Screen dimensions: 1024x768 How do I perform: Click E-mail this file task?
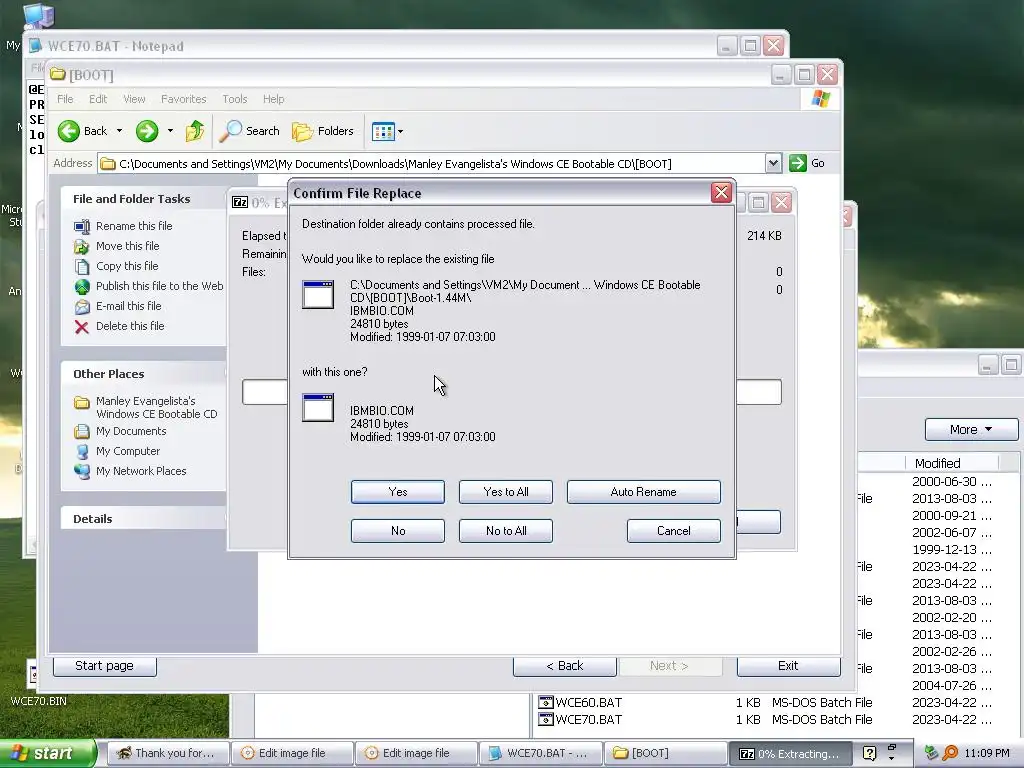[x=128, y=306]
